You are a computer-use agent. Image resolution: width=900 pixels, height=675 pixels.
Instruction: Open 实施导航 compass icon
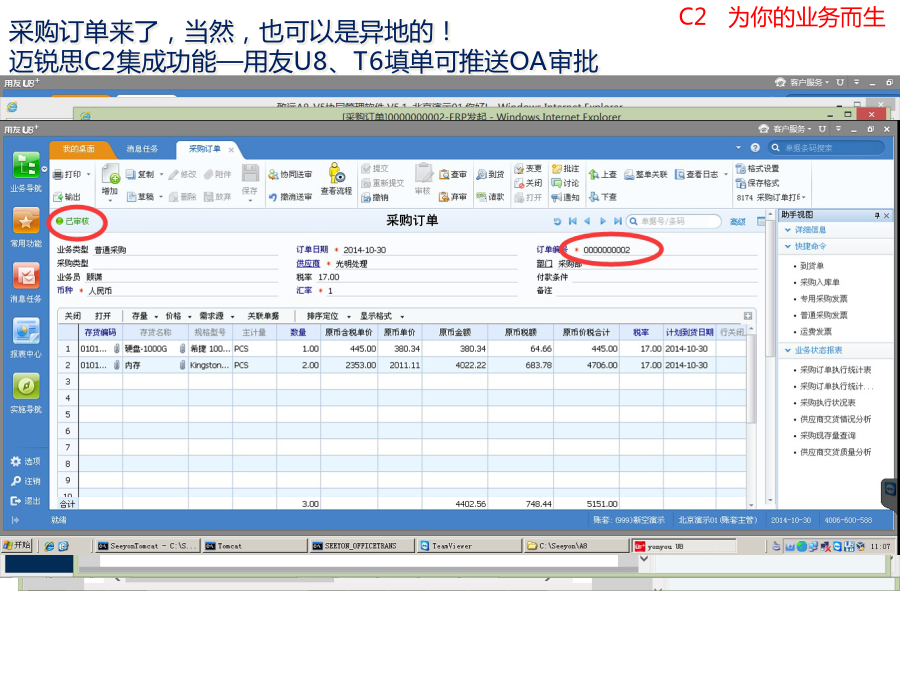tap(26, 393)
